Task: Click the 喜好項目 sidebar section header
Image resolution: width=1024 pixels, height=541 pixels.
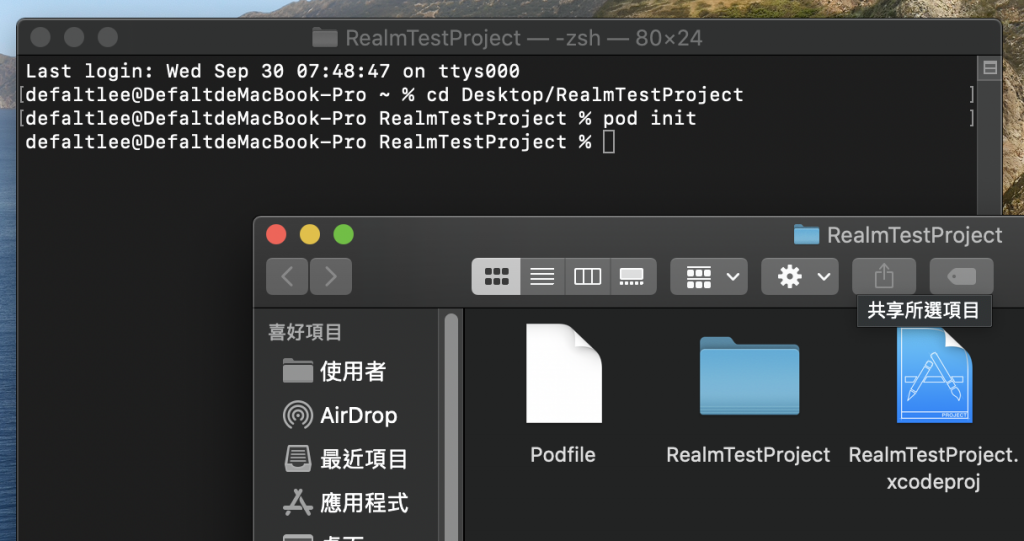Action: (x=305, y=332)
